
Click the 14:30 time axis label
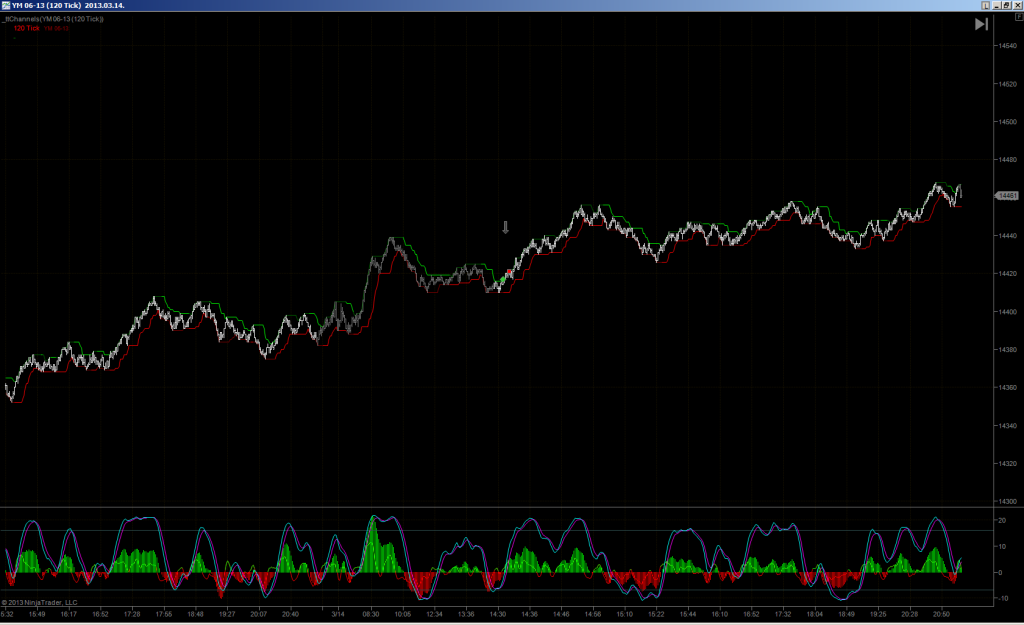tap(498, 614)
